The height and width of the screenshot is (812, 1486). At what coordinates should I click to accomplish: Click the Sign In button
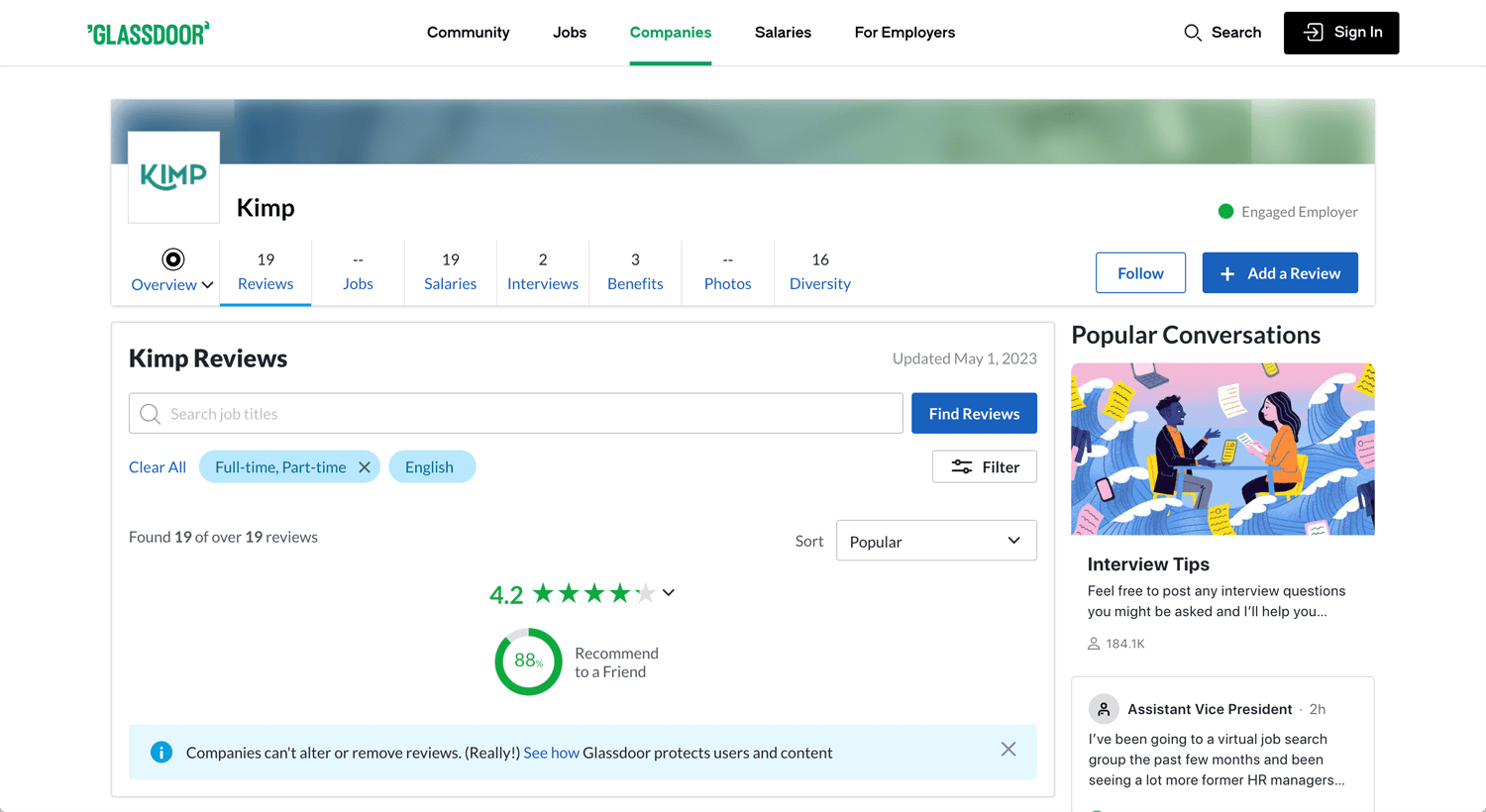[x=1341, y=33]
